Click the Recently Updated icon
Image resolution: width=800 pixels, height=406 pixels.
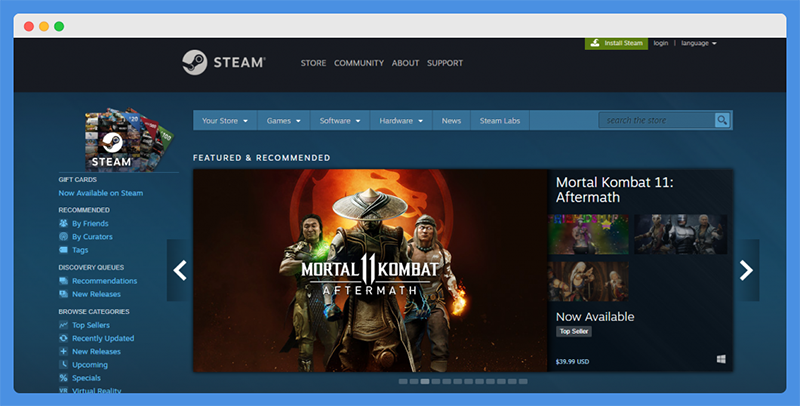(x=63, y=338)
